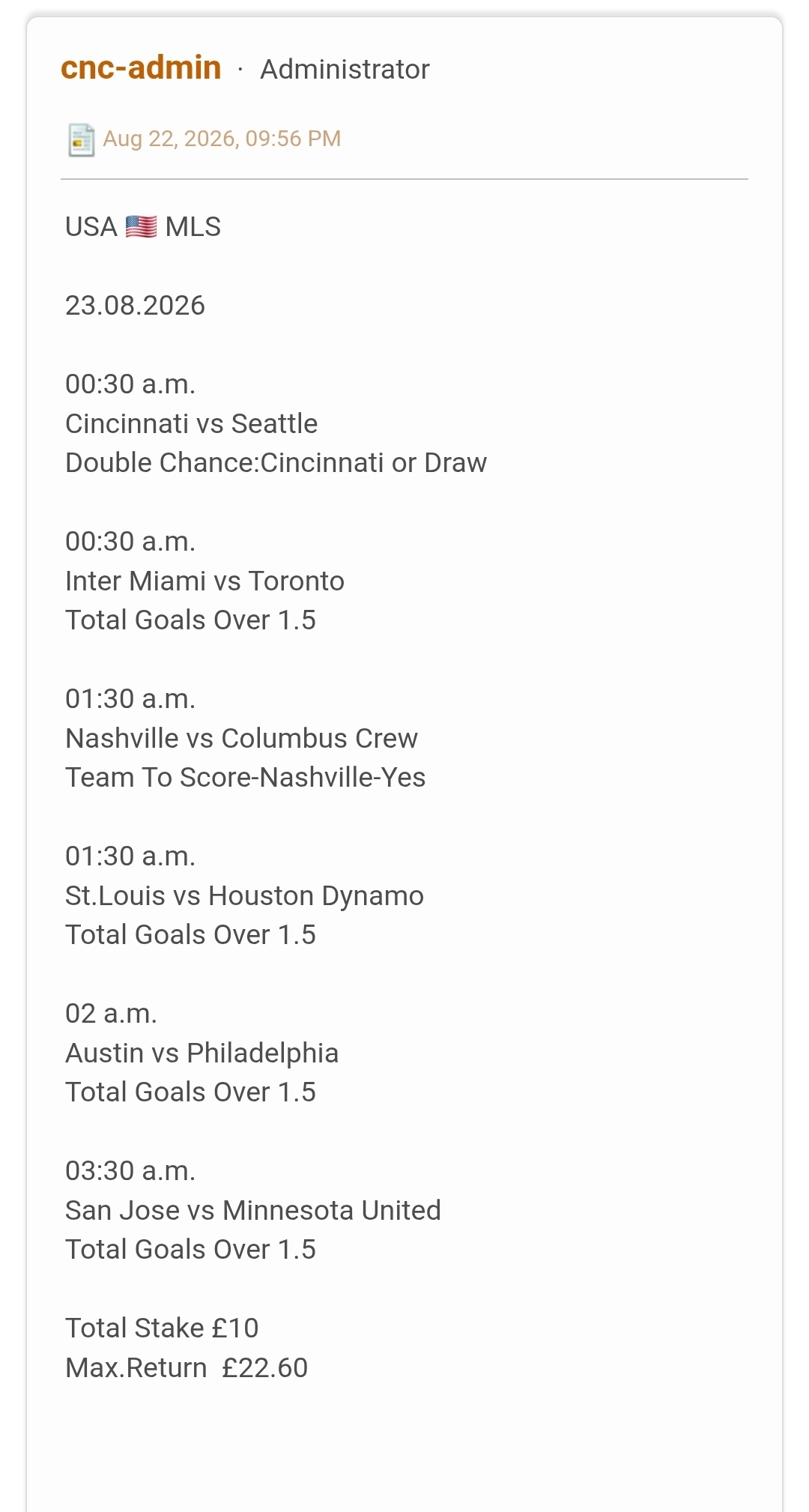The width and height of the screenshot is (809, 1512).
Task: Open the cnc-admin profile link
Action: pos(141,68)
